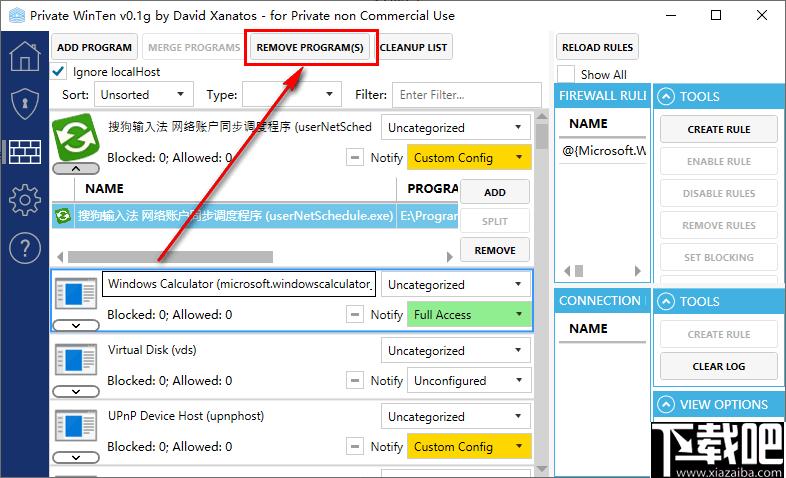This screenshot has width=786, height=478.
Task: Click the ADD PROGRAM button
Action: (x=94, y=47)
